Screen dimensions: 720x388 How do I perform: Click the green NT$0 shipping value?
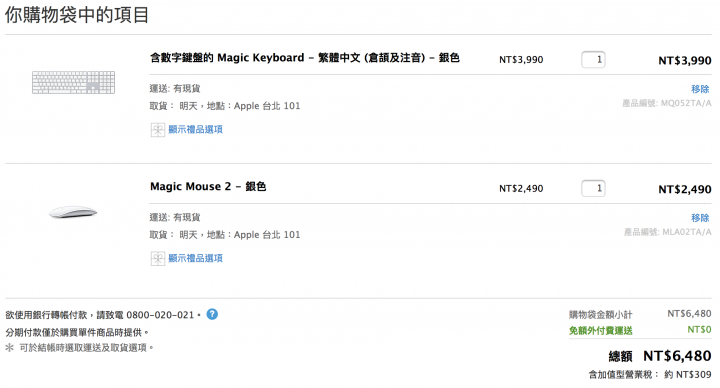pos(699,330)
